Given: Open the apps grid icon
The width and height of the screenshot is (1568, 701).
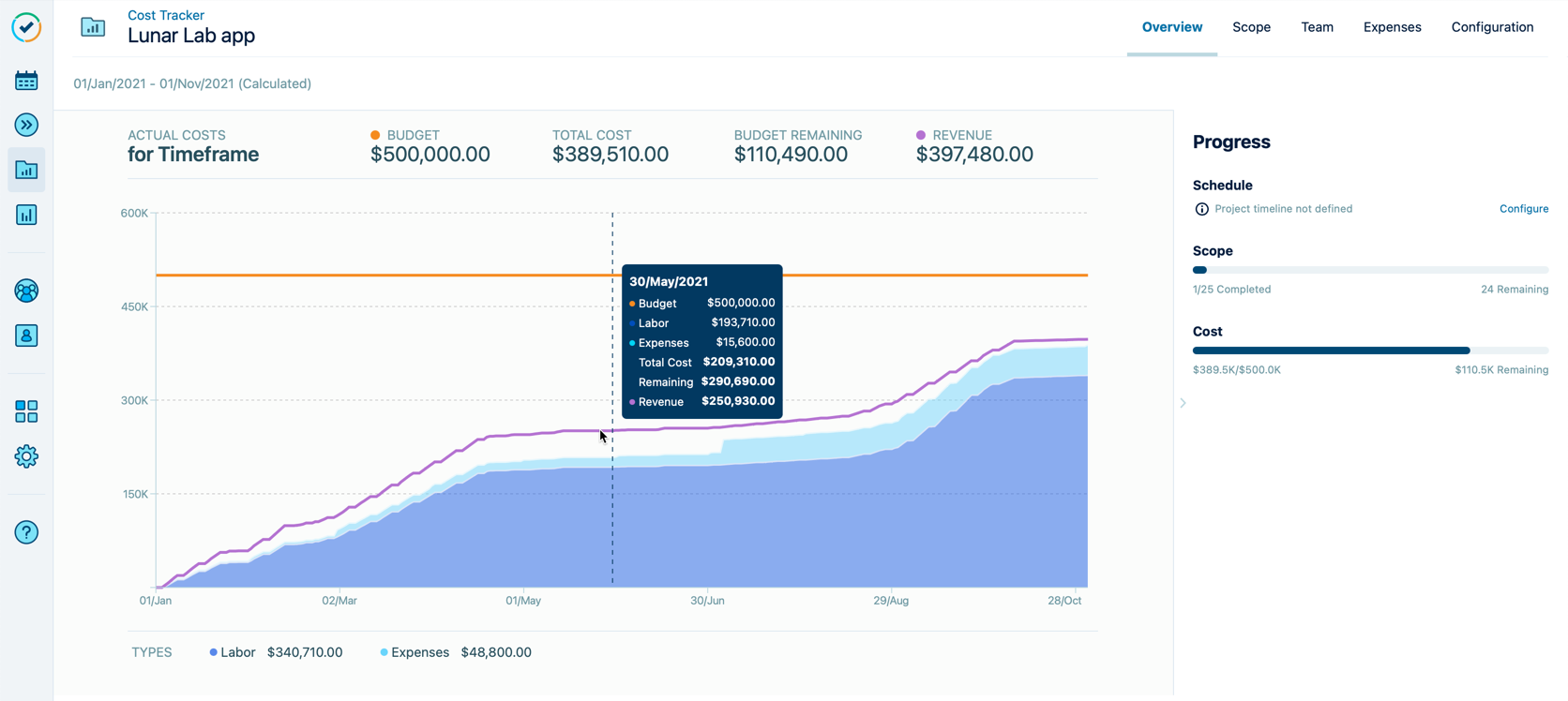Looking at the screenshot, I should coord(26,410).
